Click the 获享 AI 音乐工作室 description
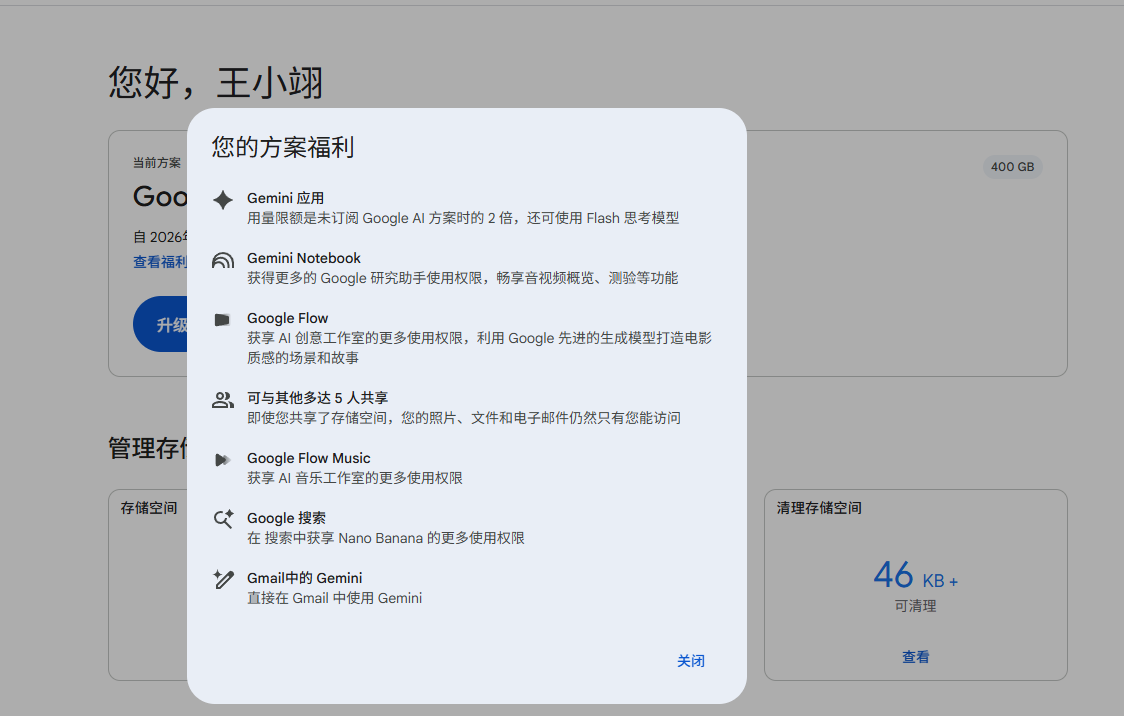Screen dimensions: 1124x716 [x=355, y=477]
